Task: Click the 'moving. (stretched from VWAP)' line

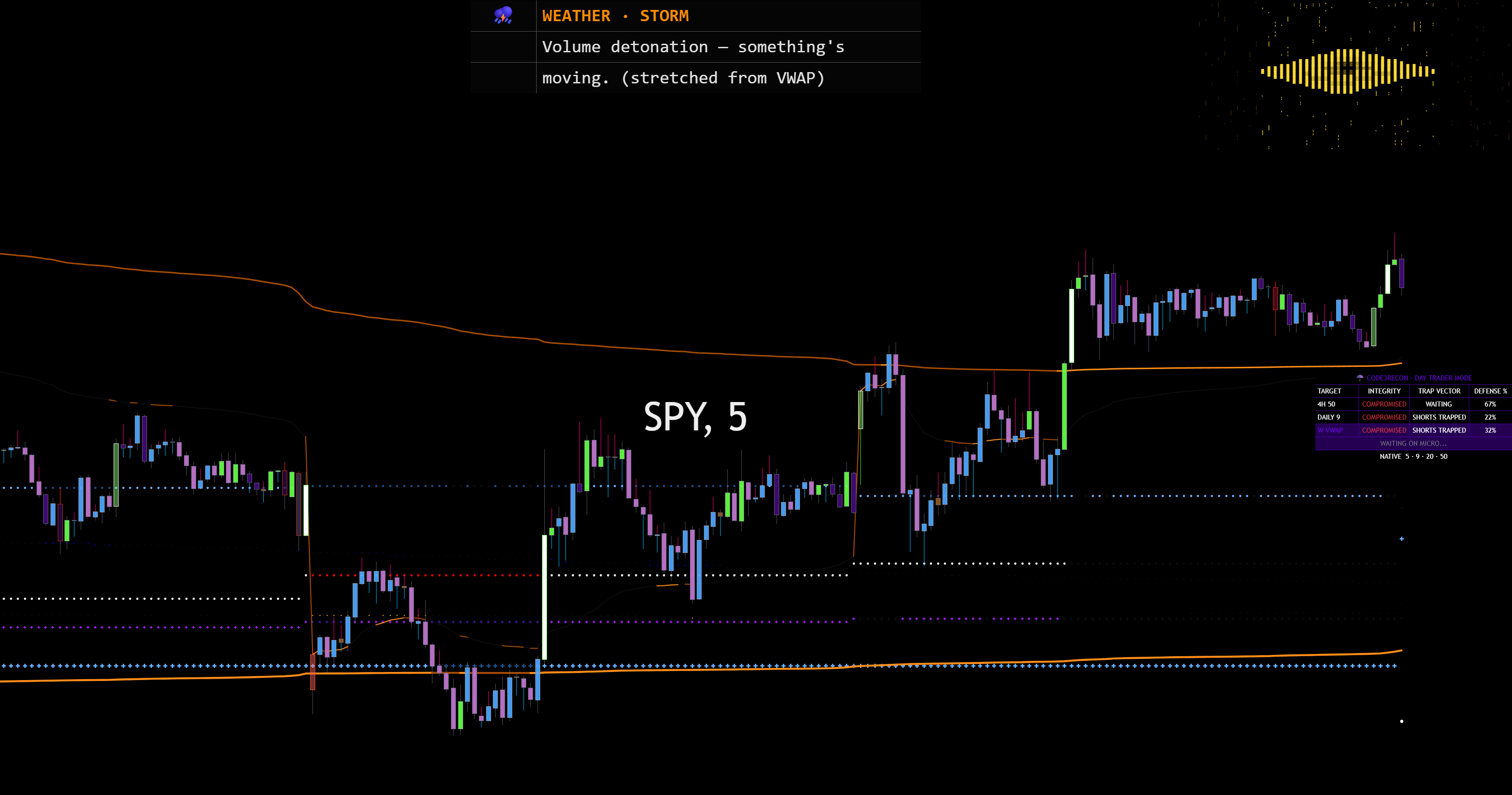Action: (683, 78)
